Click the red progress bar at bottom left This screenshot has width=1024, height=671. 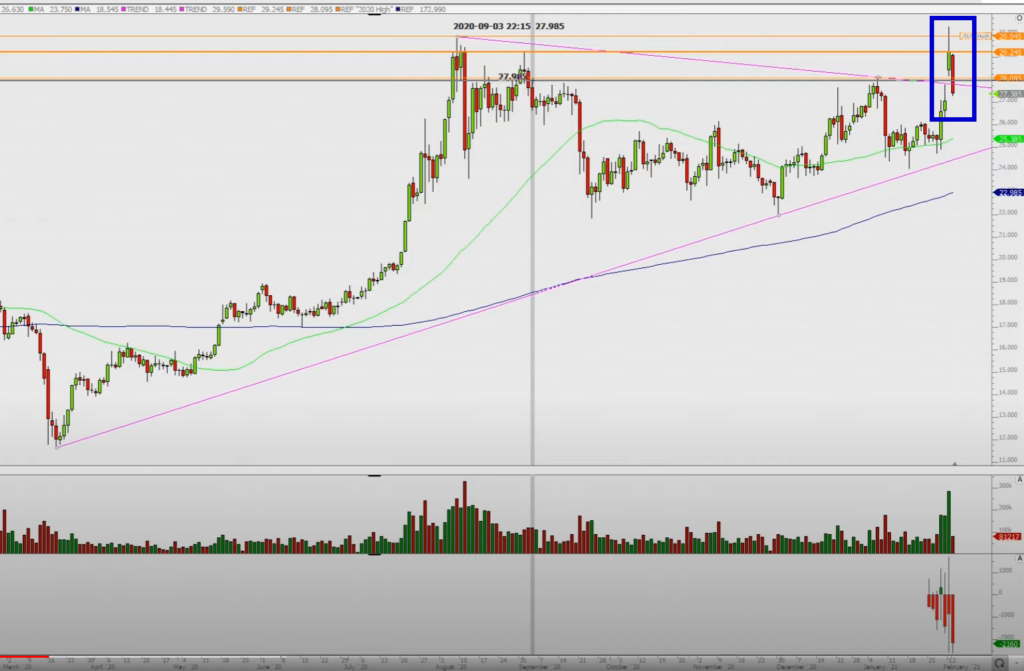pyautogui.click(x=24, y=658)
